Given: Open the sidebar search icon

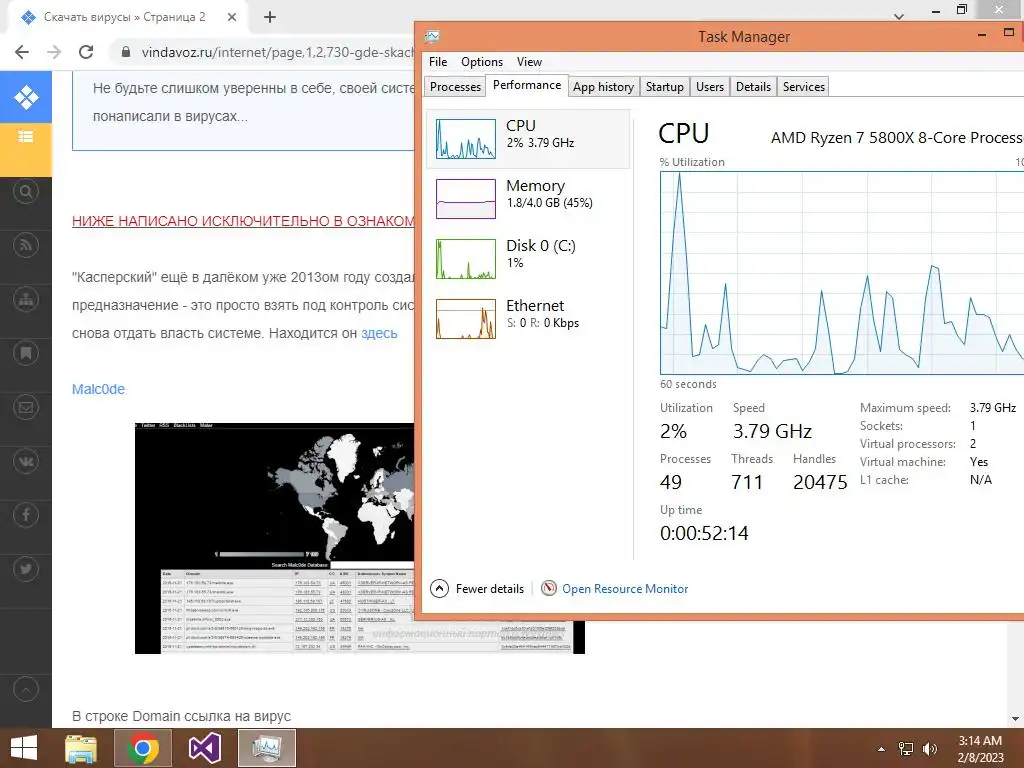Looking at the screenshot, I should click(26, 191).
